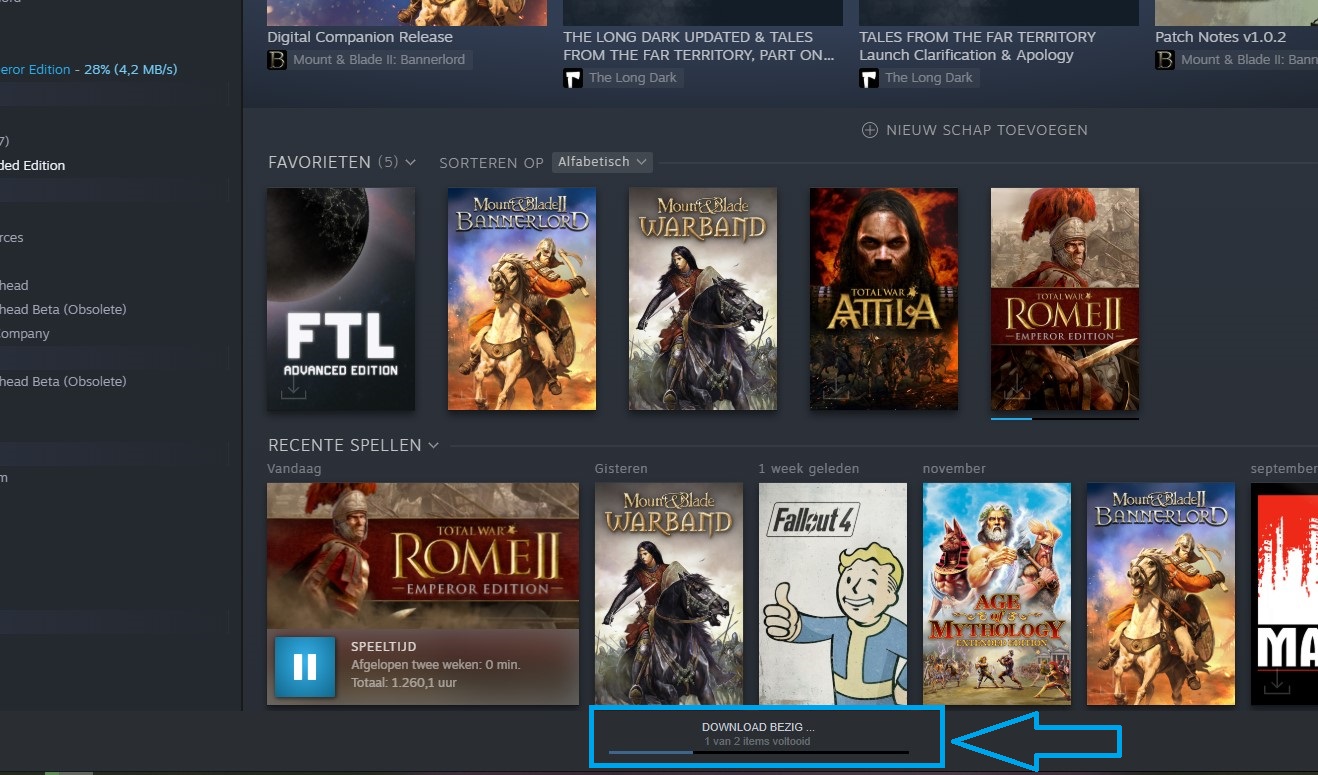Screen dimensions: 1318x775
Task: Open the Alfabetisch sorting dropdown
Action: [x=601, y=161]
